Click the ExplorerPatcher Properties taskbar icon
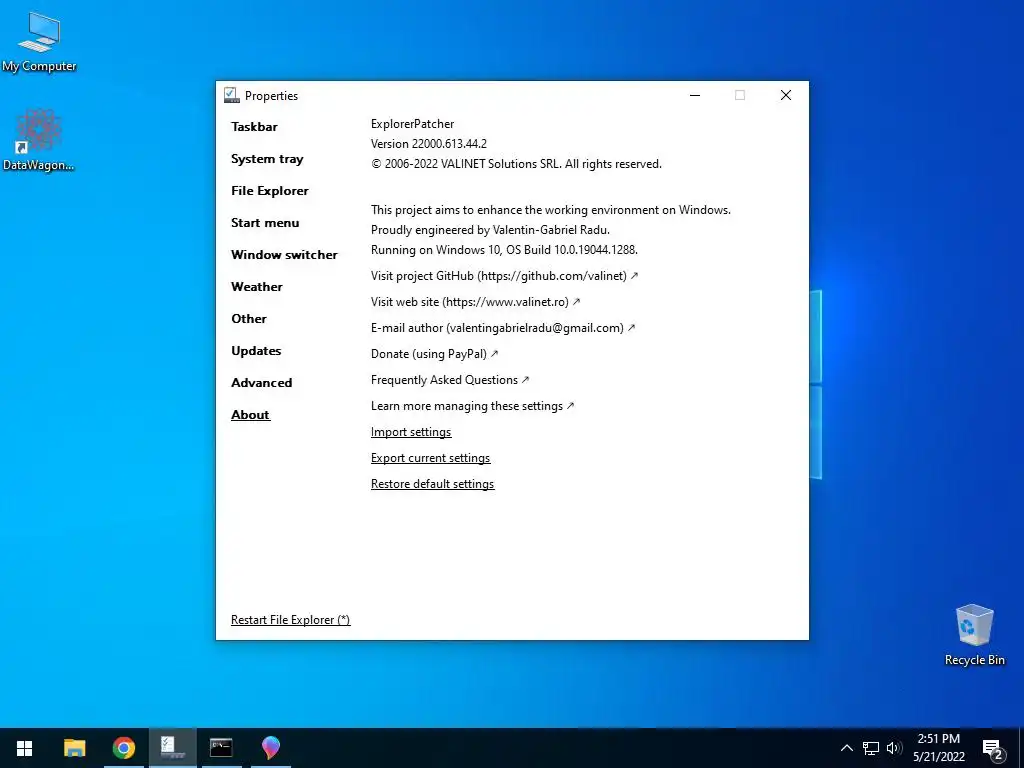This screenshot has width=1024, height=768. click(172, 748)
